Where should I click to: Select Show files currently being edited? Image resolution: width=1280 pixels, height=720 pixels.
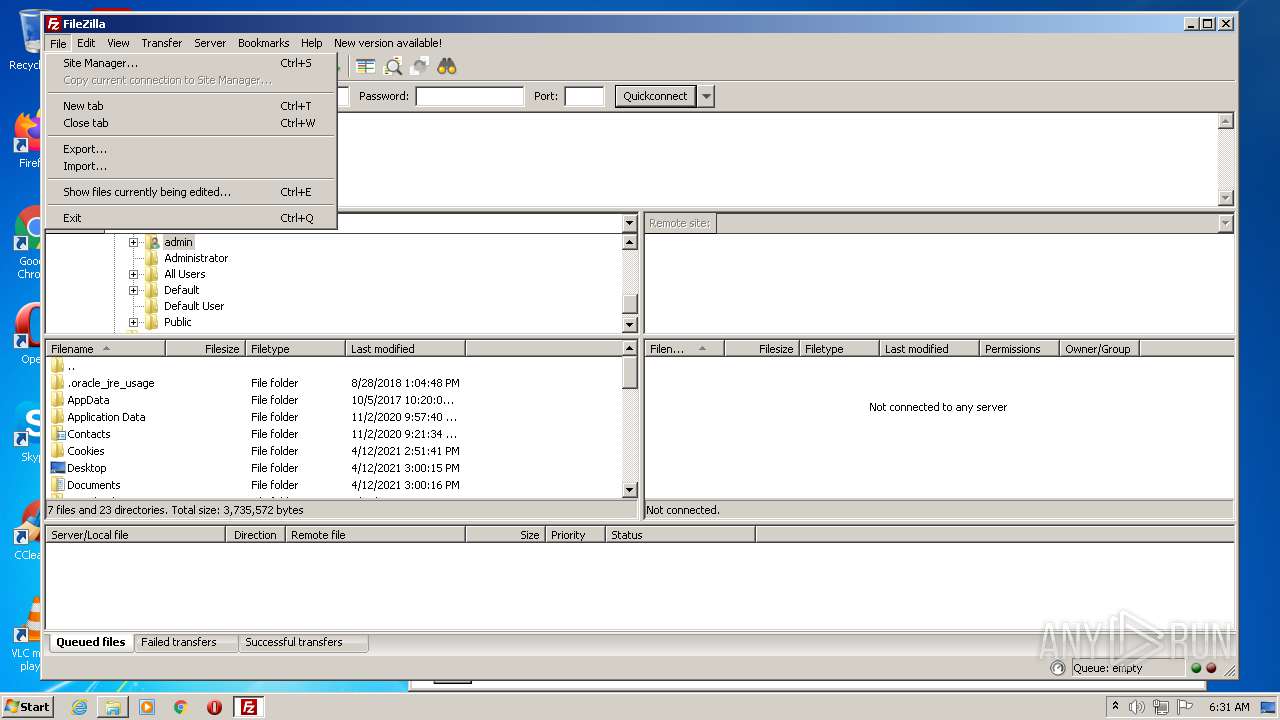point(191,192)
